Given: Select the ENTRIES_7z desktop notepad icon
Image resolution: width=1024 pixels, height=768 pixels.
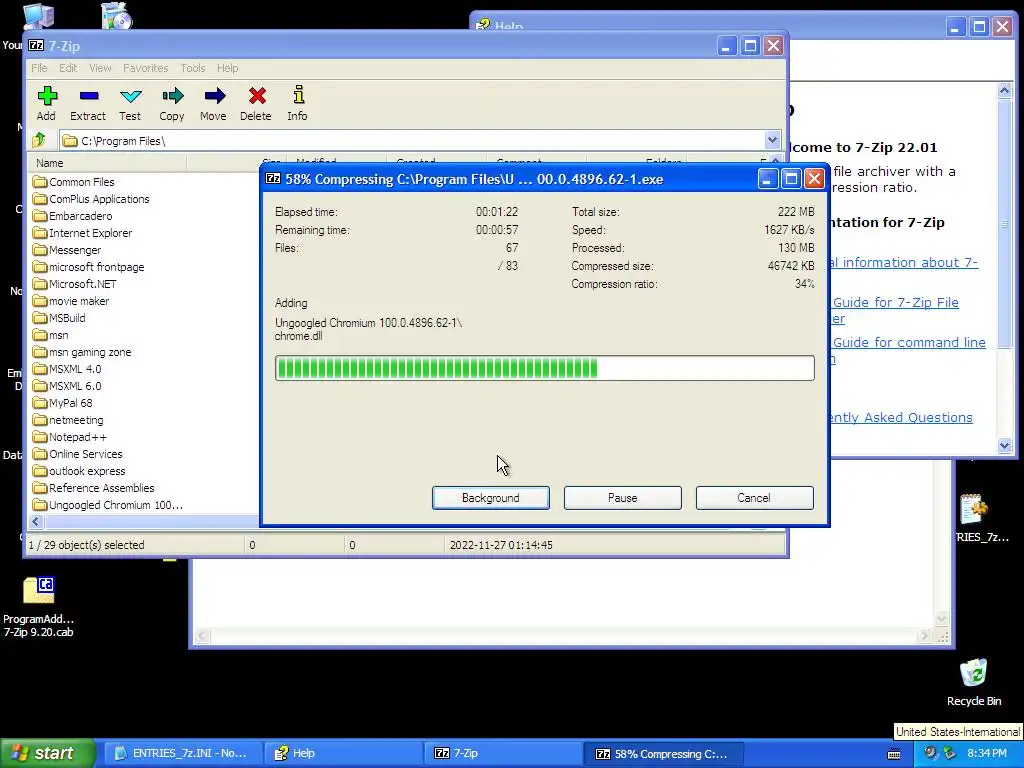Looking at the screenshot, I should 975,518.
